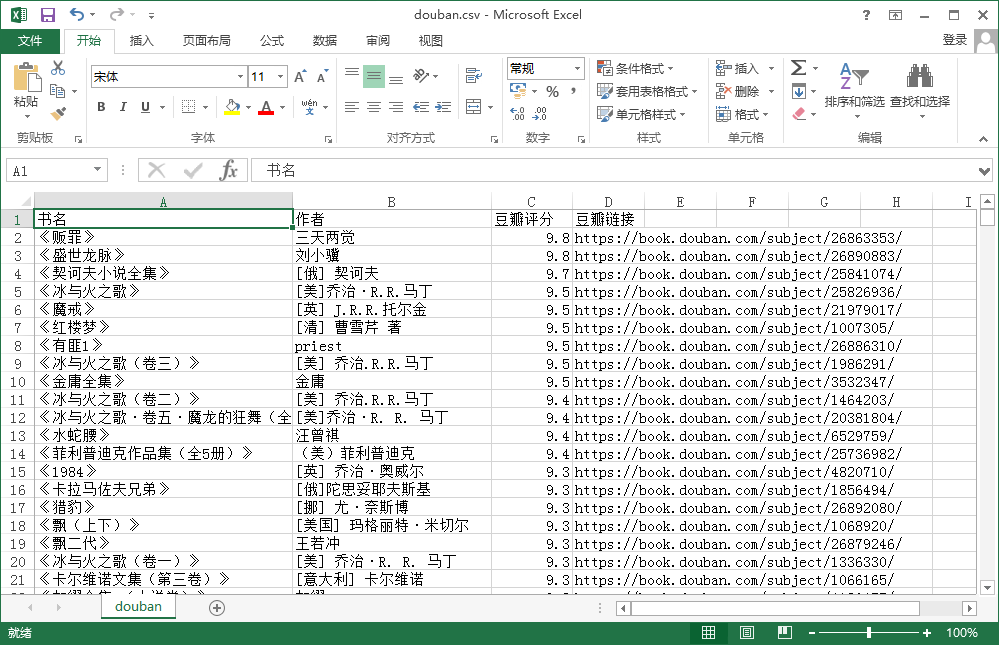
Task: Open the 文件 file menu
Action: [x=30, y=41]
